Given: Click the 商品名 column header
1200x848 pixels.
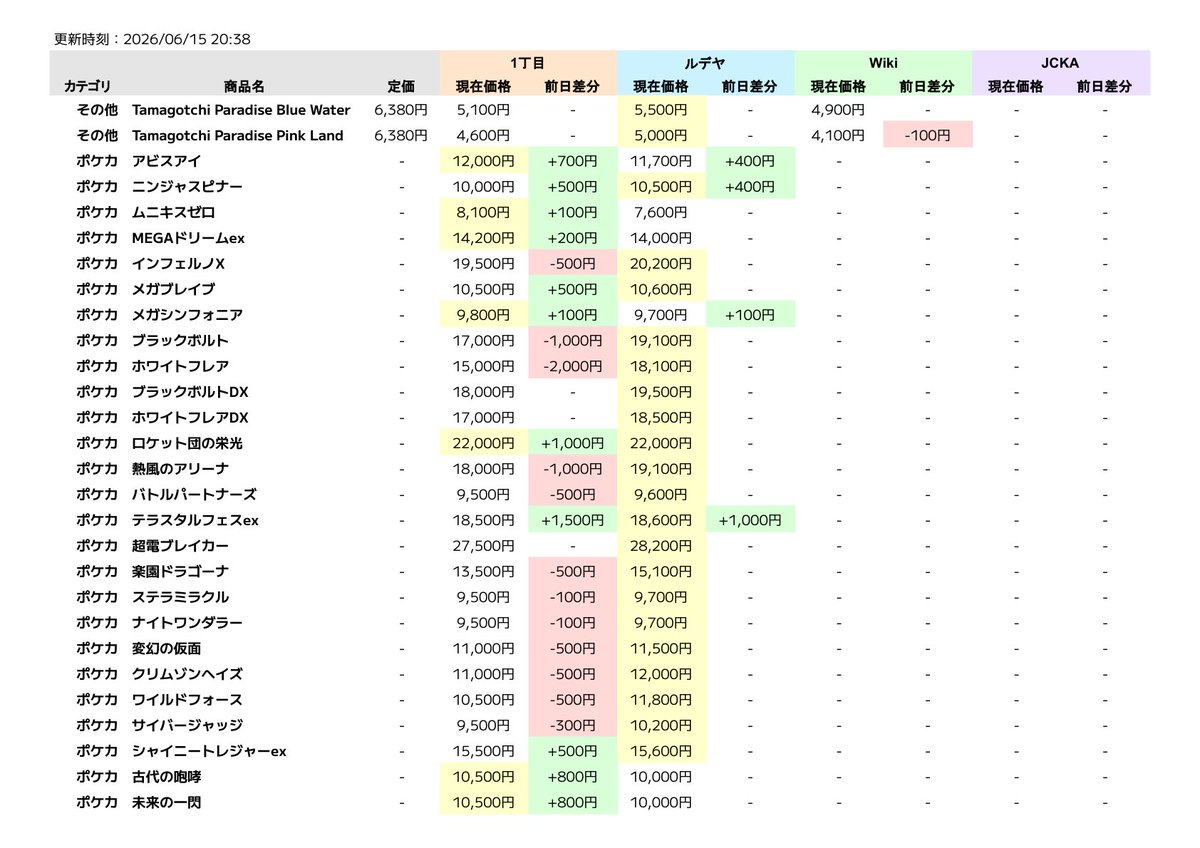Looking at the screenshot, I should tap(244, 87).
